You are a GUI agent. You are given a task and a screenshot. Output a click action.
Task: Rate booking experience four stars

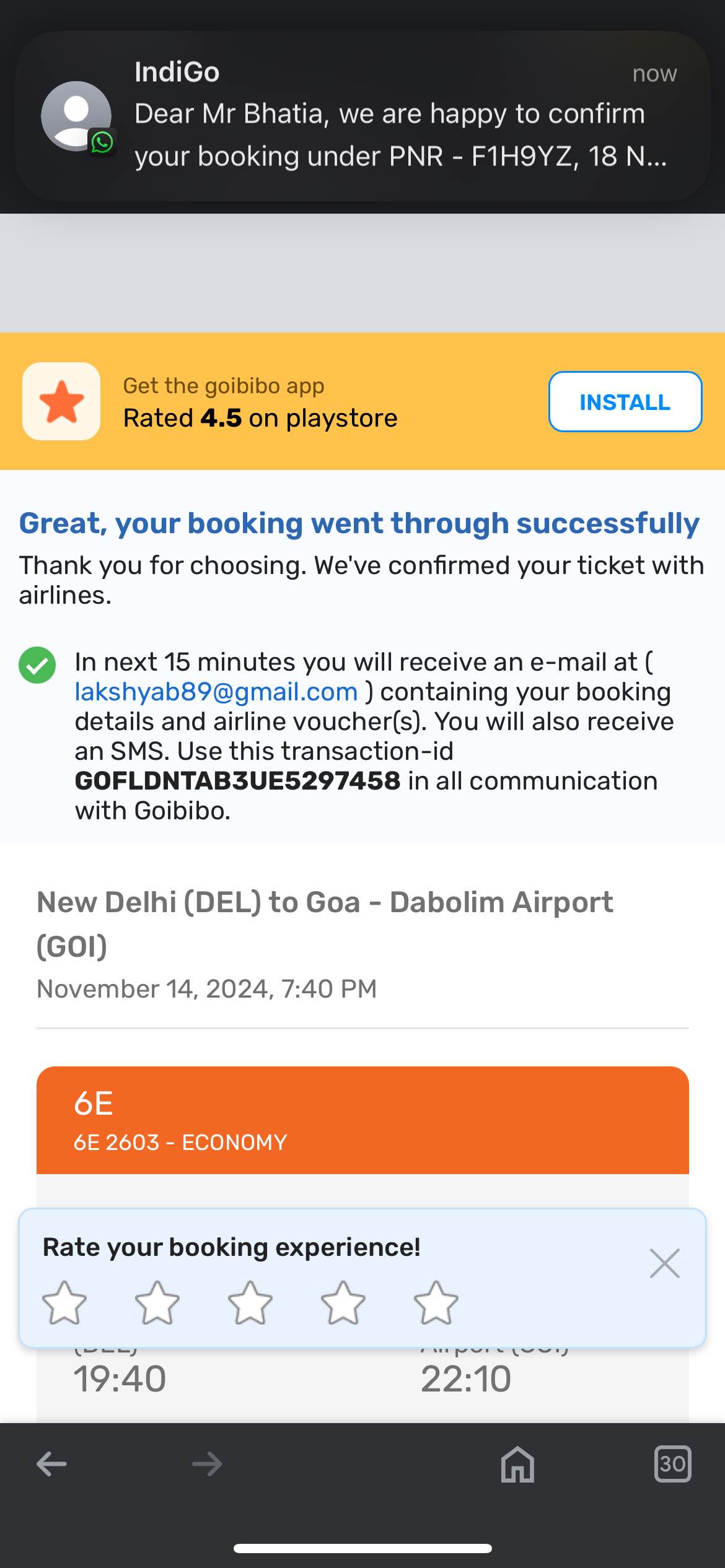[x=343, y=1303]
